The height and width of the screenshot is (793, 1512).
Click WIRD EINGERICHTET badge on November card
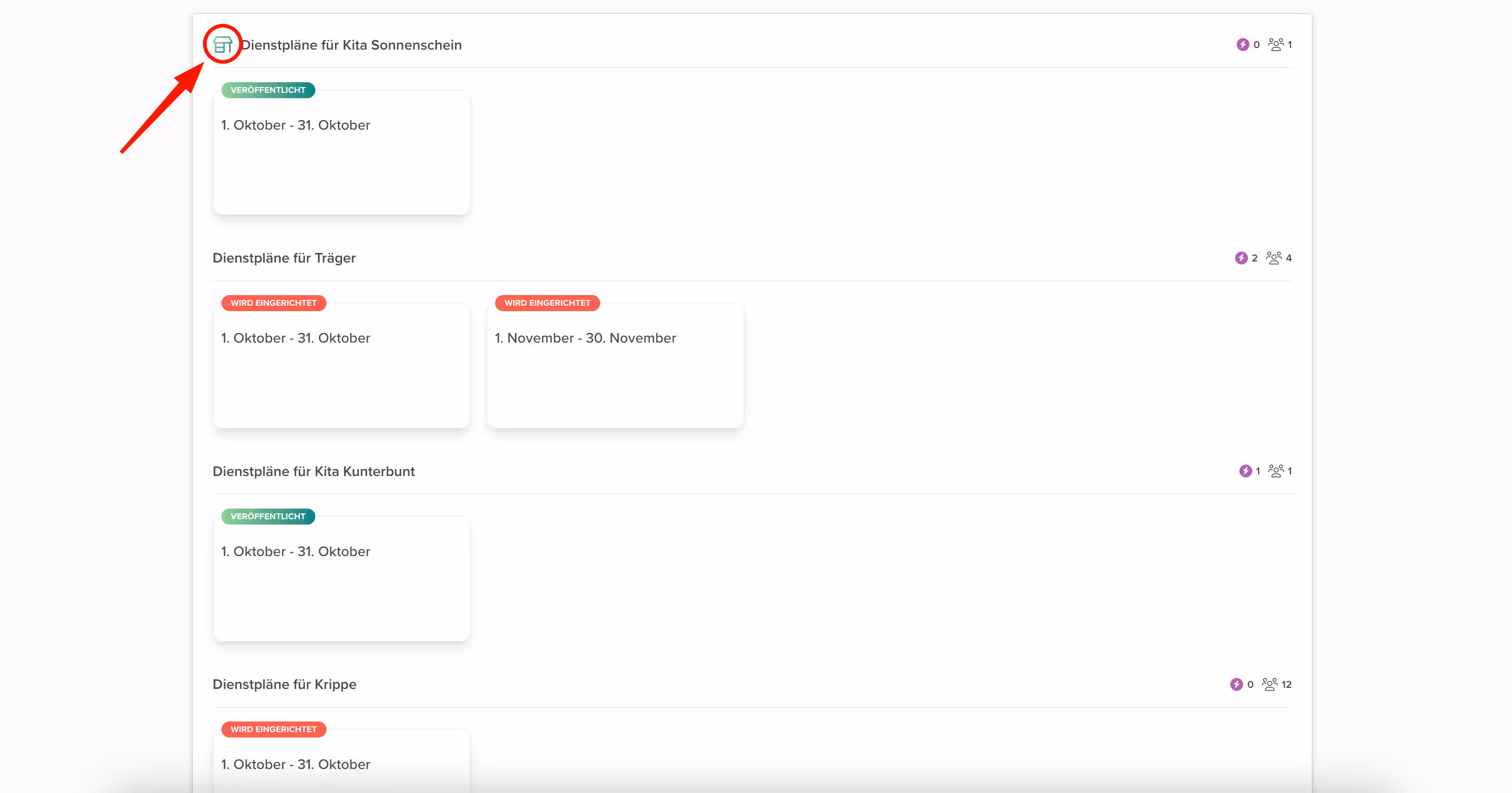click(x=546, y=304)
